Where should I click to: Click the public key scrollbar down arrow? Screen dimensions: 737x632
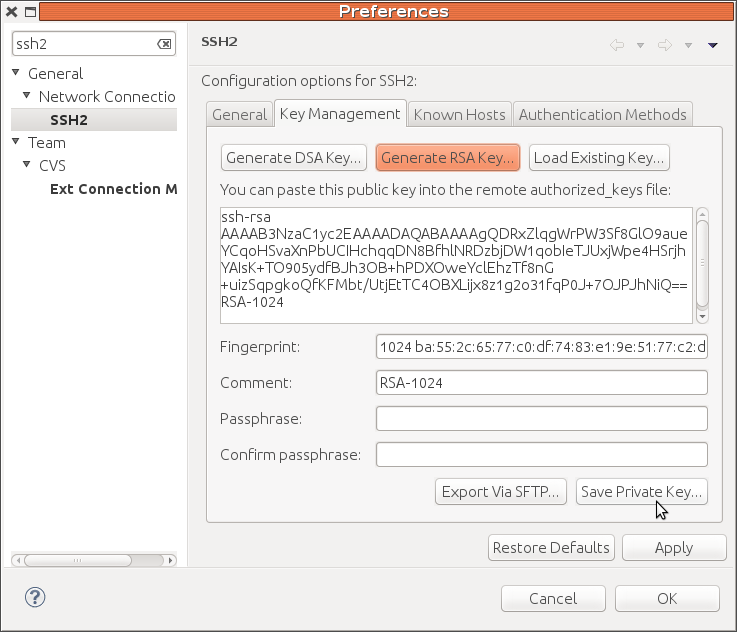(702, 317)
